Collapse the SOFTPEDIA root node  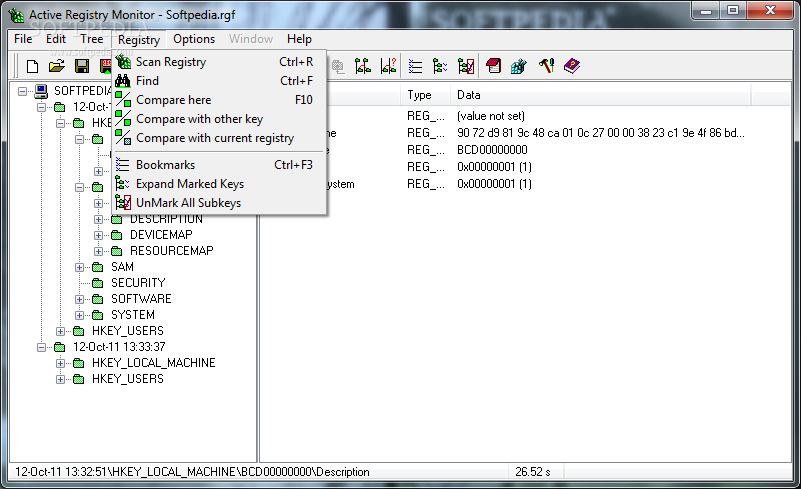22,91
